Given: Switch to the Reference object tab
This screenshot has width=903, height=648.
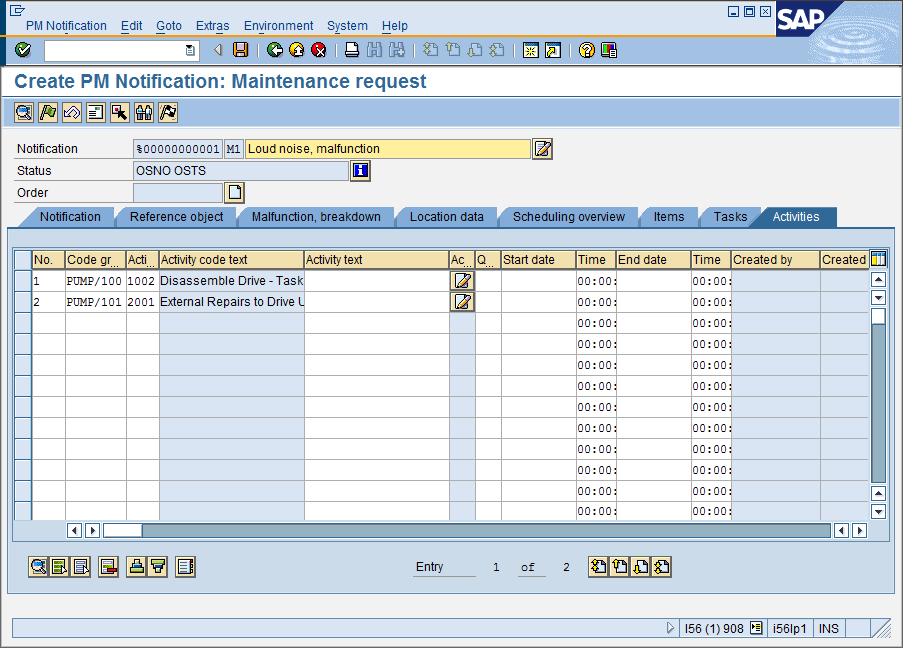Looking at the screenshot, I should pos(176,217).
